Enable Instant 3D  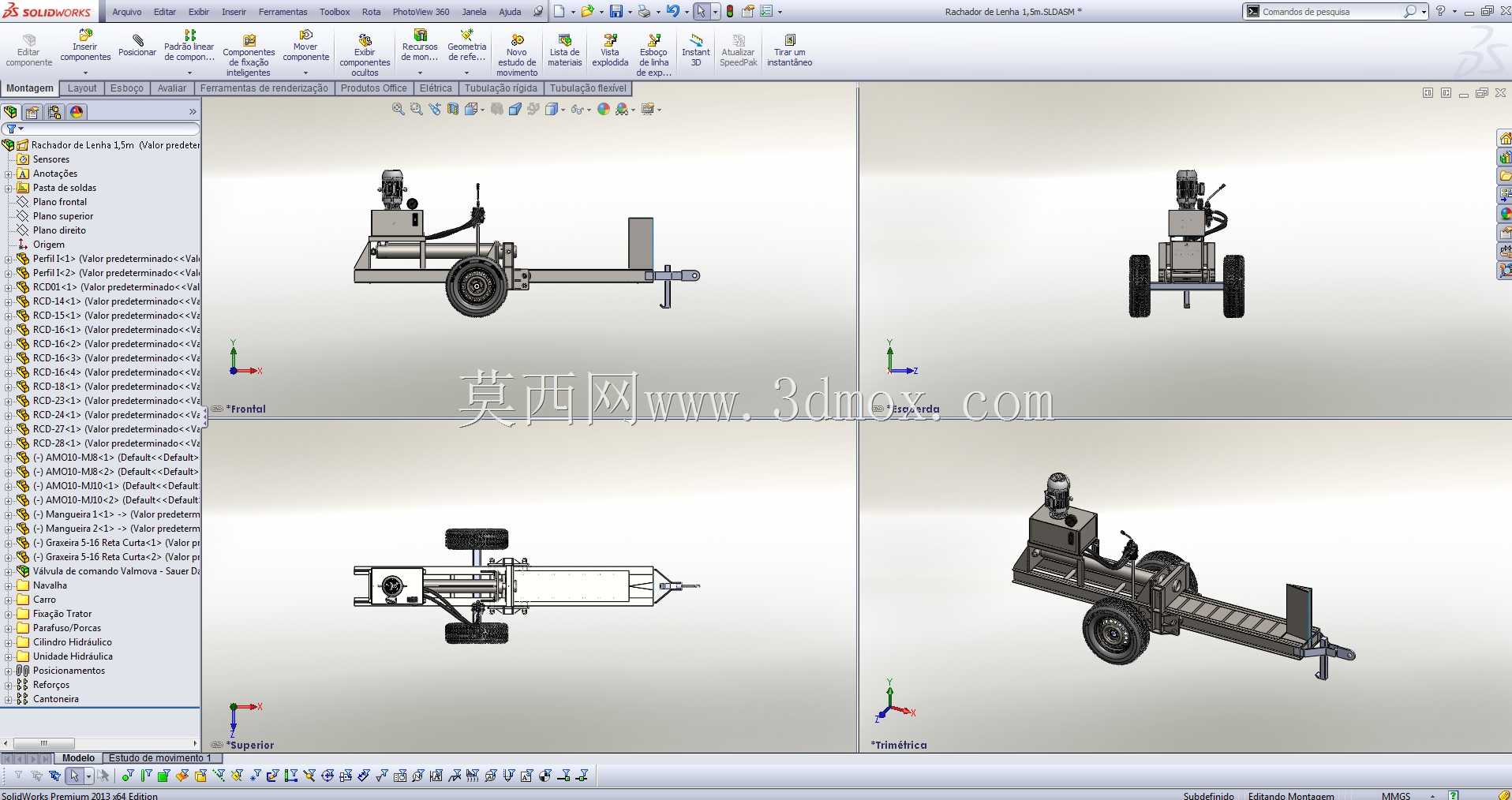pos(696,50)
